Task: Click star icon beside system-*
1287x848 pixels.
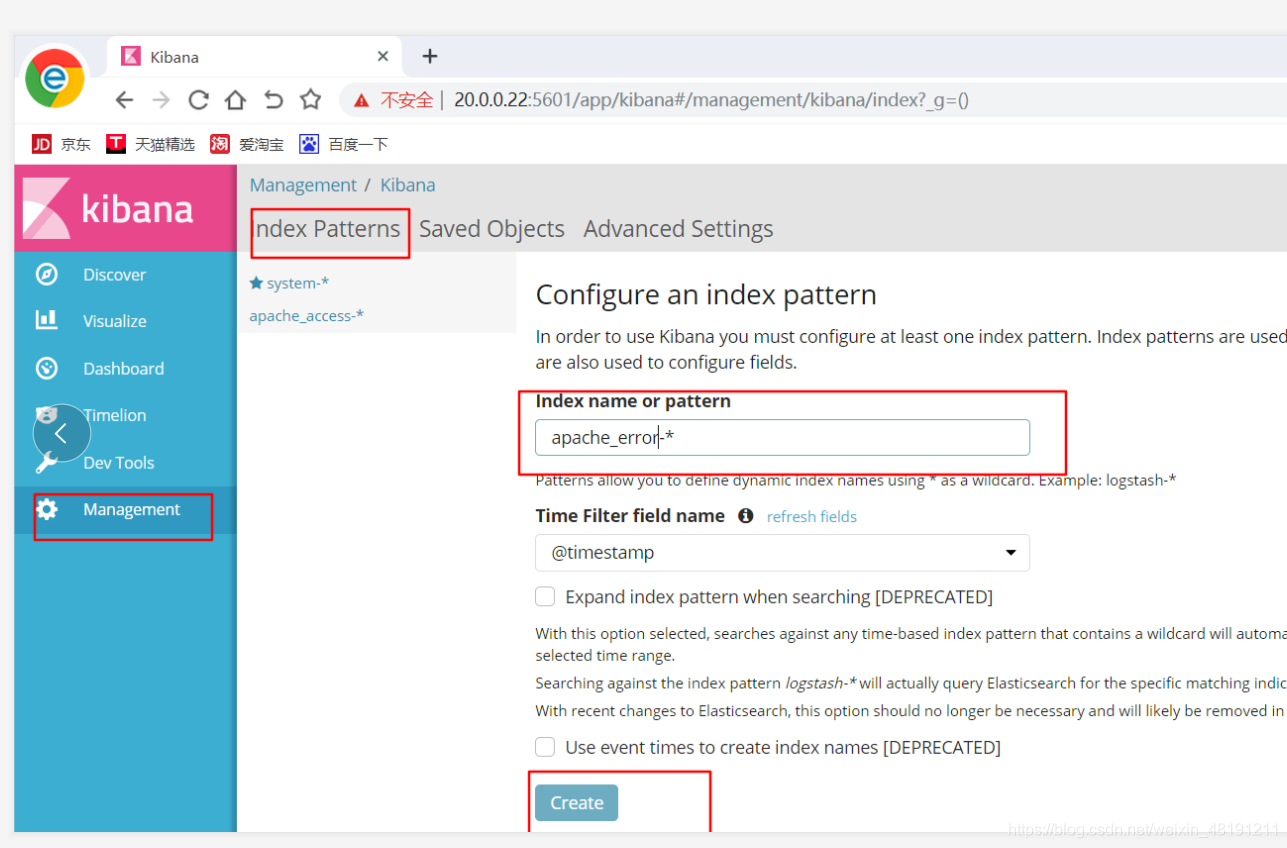Action: (x=256, y=283)
